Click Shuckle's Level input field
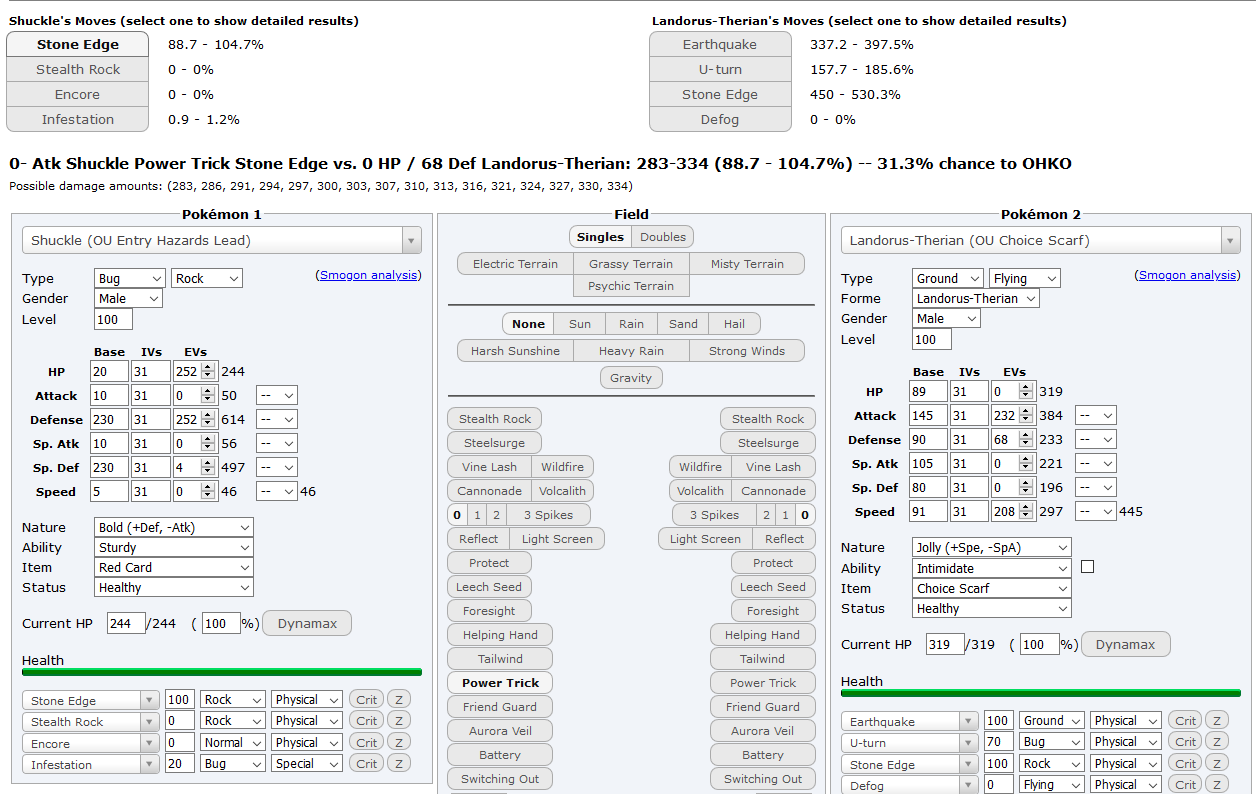Viewport: 1256px width, 794px height. tap(114, 320)
